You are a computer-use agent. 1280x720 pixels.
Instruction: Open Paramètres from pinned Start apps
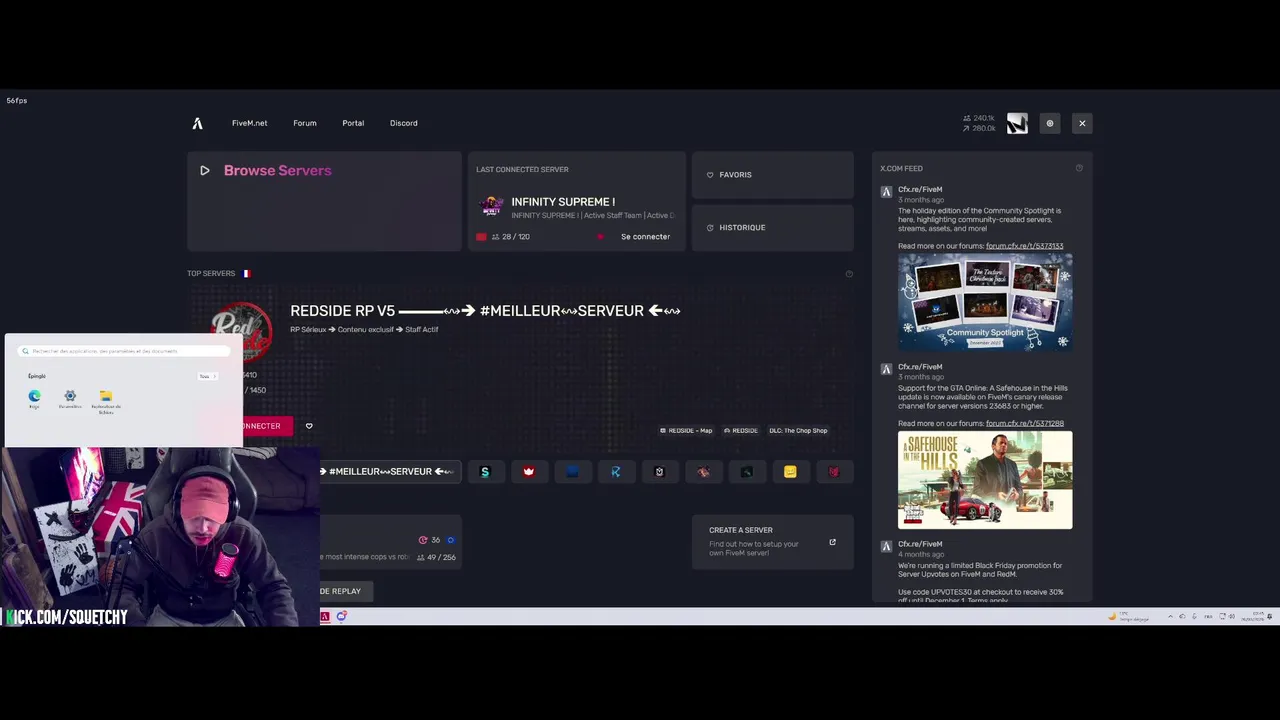point(70,399)
